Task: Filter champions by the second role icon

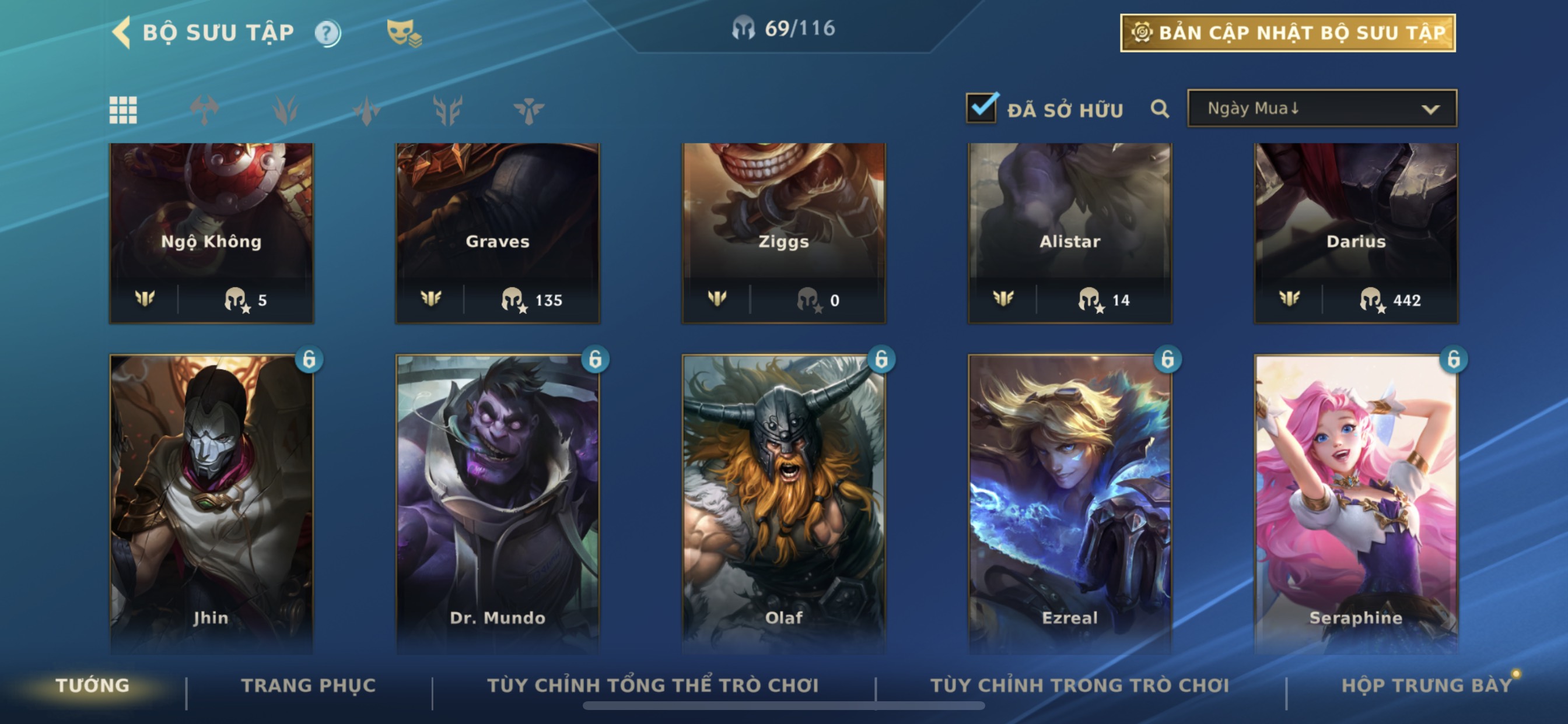Action: [285, 110]
